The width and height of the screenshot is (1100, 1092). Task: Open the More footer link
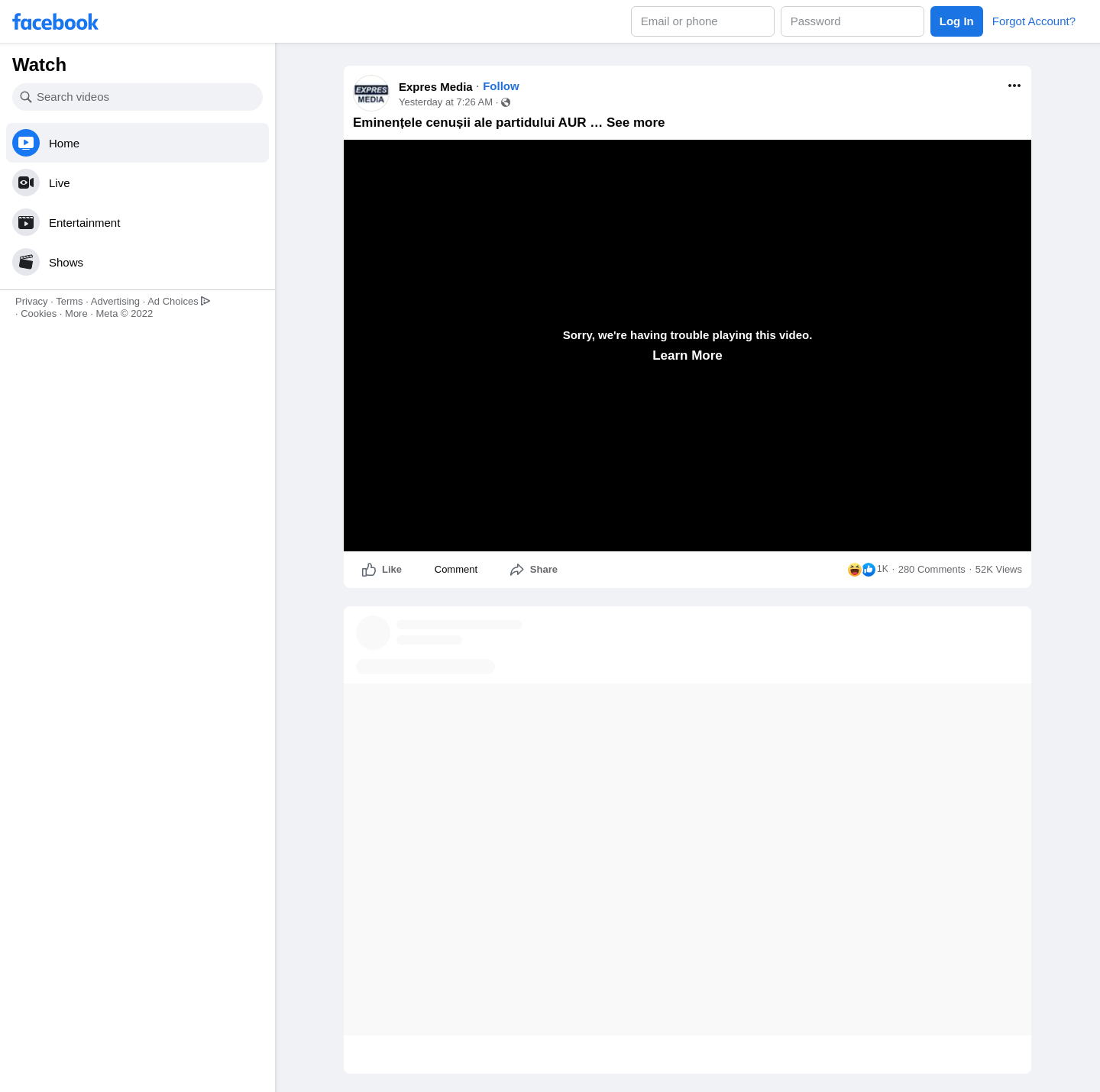click(76, 314)
